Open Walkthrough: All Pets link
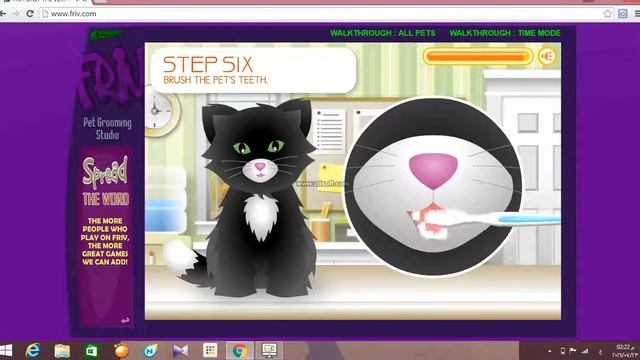Screen dimensions: 640x360 click(382, 33)
